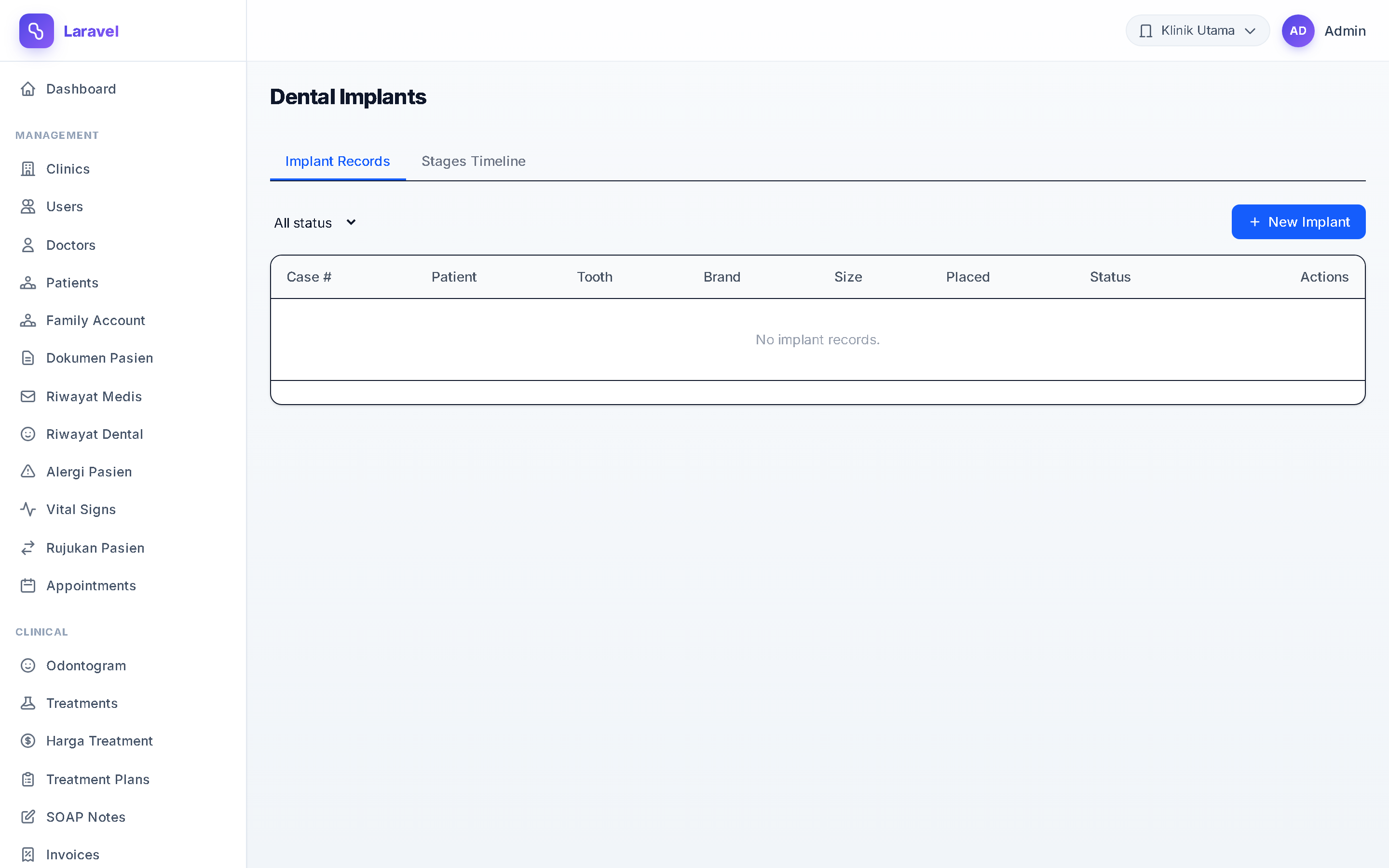Image resolution: width=1389 pixels, height=868 pixels.
Task: Click the Invoices receipt icon
Action: pos(27,855)
